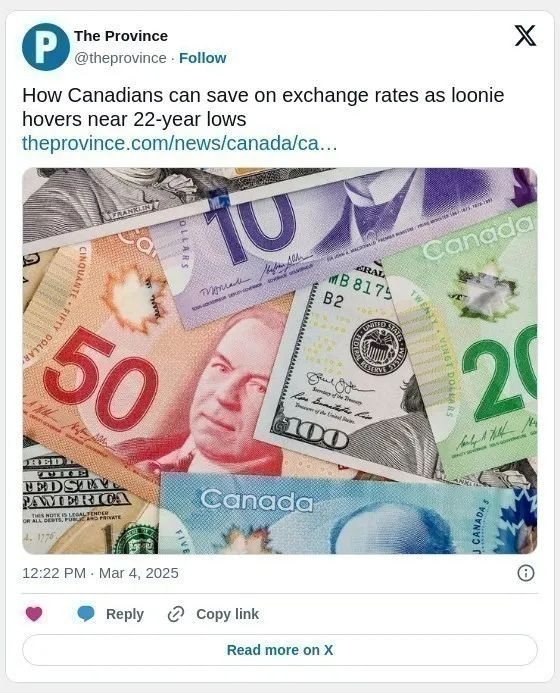Click the tweet headline text about loonie
The height and width of the screenshot is (693, 560).
(x=263, y=107)
